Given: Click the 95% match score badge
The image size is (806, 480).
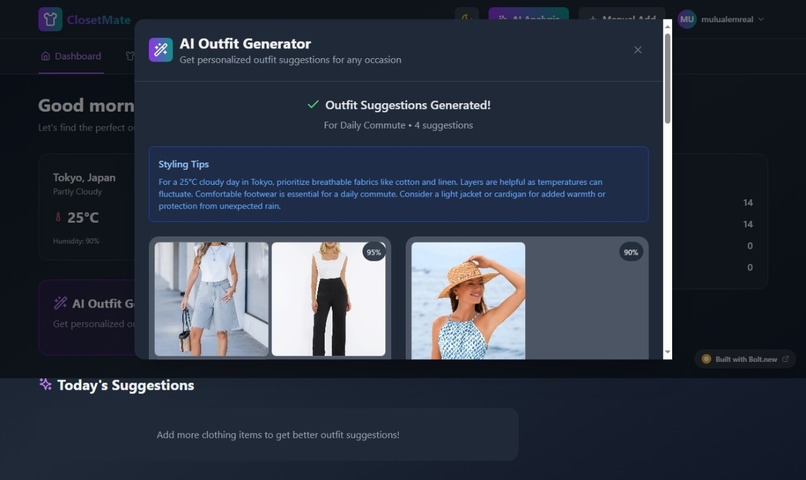Looking at the screenshot, I should (x=374, y=252).
